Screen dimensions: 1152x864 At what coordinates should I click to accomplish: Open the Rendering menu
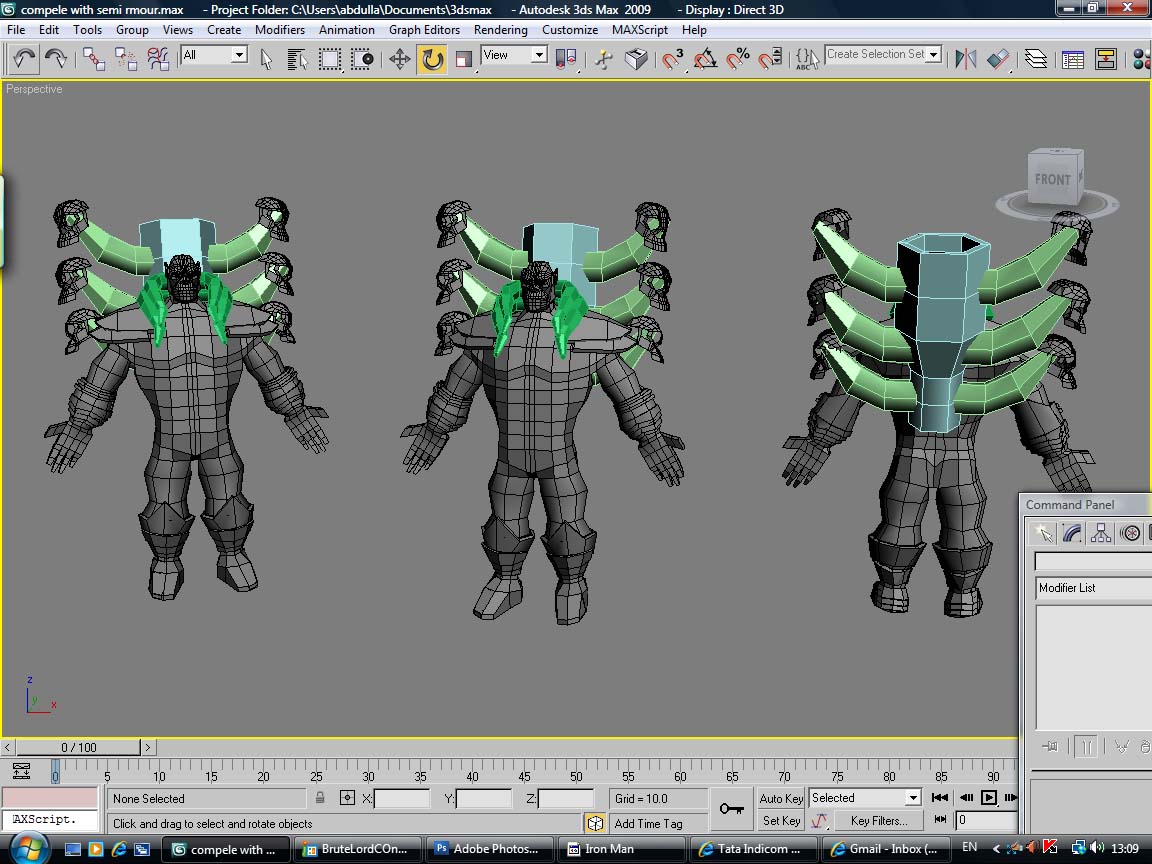500,30
